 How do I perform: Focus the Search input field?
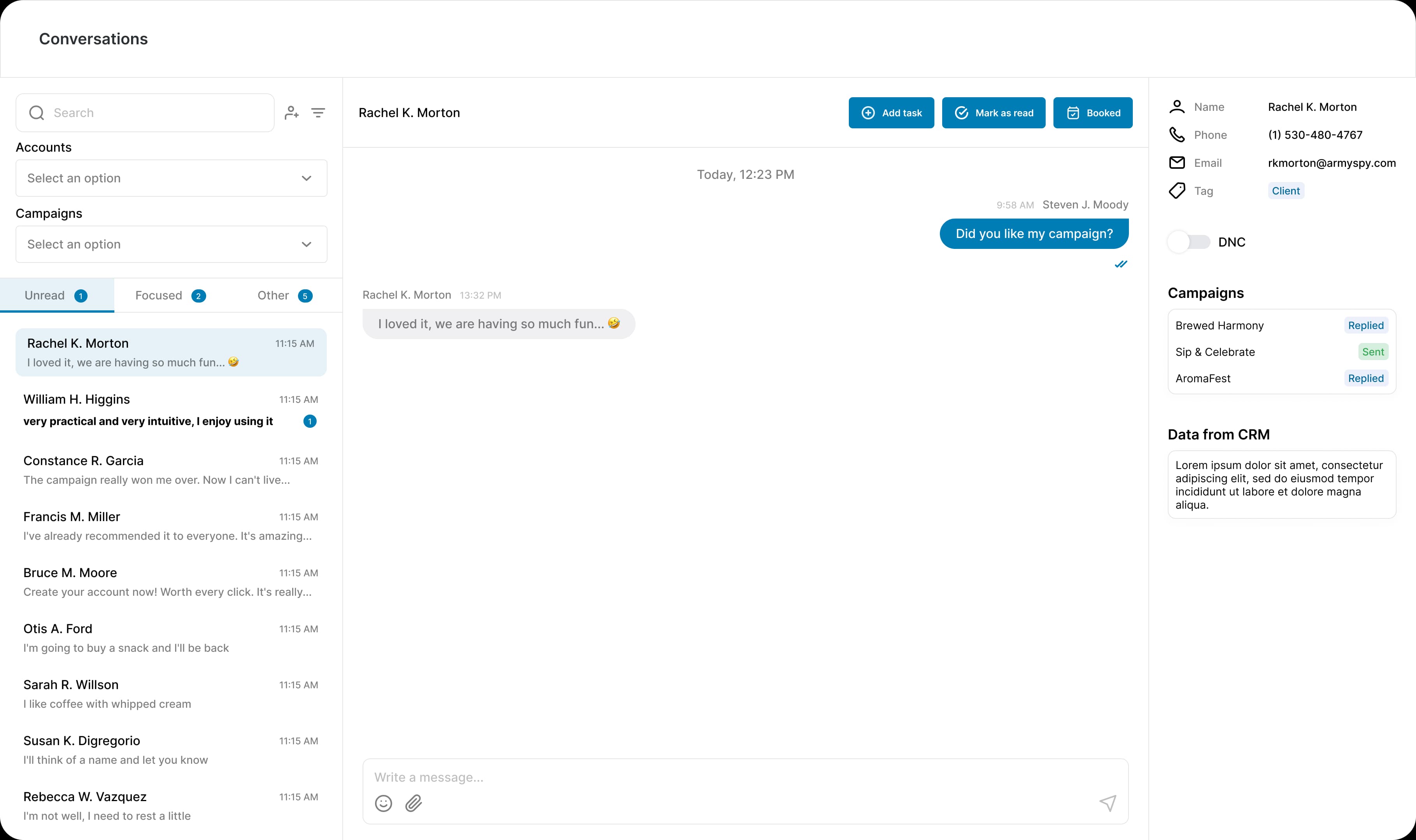pos(145,113)
